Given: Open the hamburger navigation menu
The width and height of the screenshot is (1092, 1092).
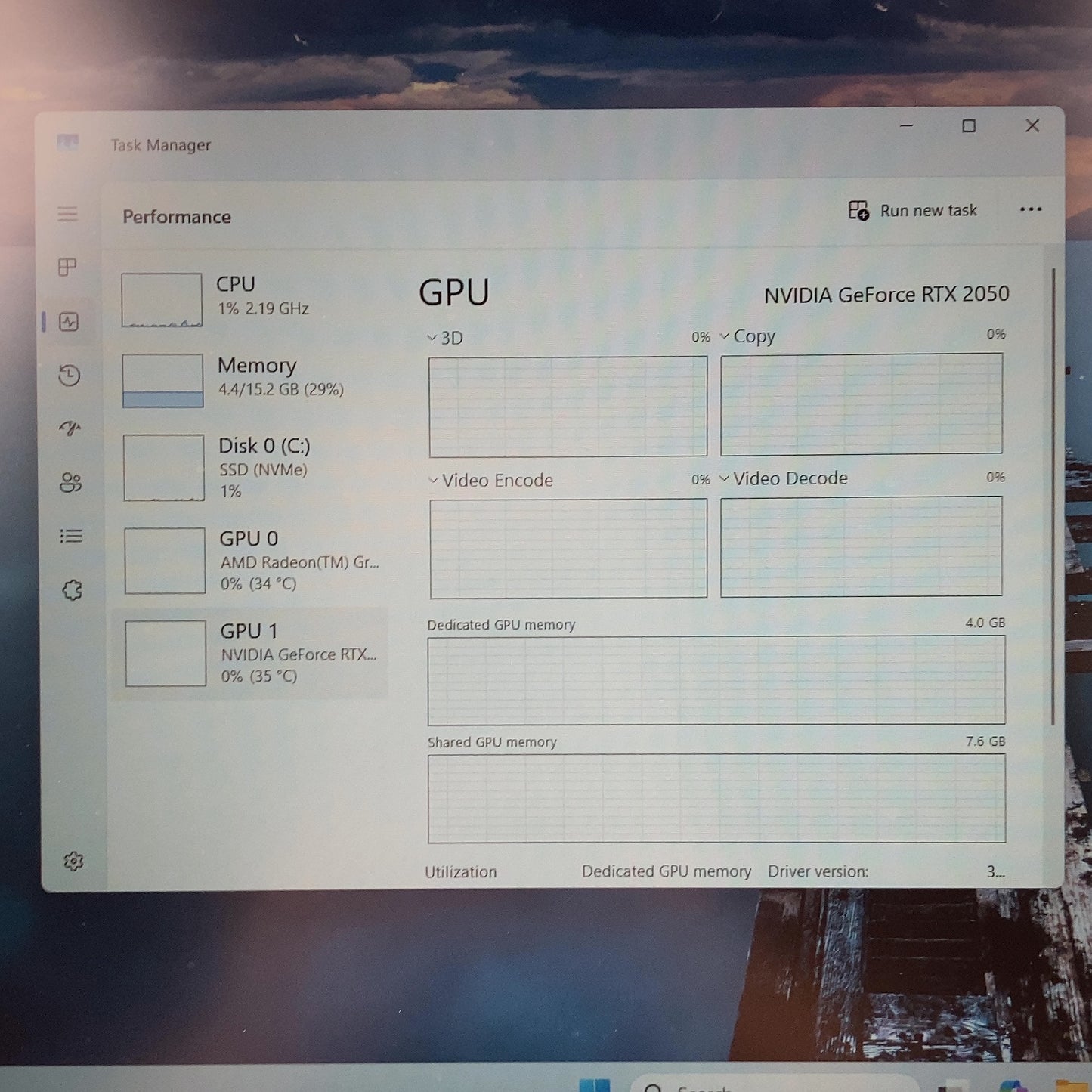Looking at the screenshot, I should coord(68,214).
